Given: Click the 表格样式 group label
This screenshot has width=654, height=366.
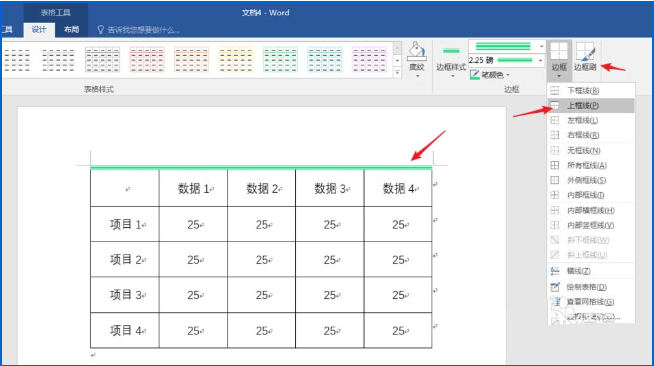Looking at the screenshot, I should (99, 89).
